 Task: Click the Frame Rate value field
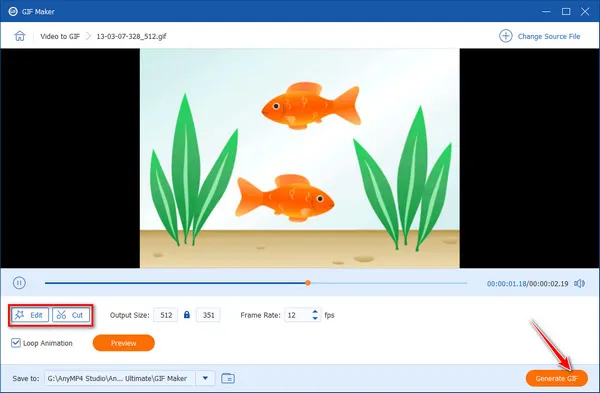pos(297,315)
